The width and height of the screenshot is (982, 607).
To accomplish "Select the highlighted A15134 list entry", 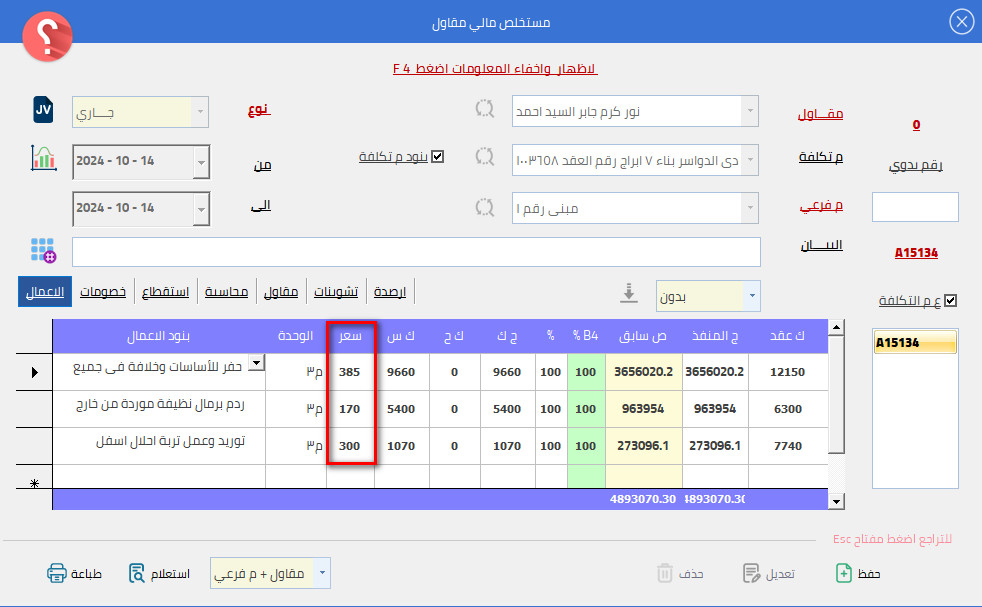I will (x=916, y=343).
